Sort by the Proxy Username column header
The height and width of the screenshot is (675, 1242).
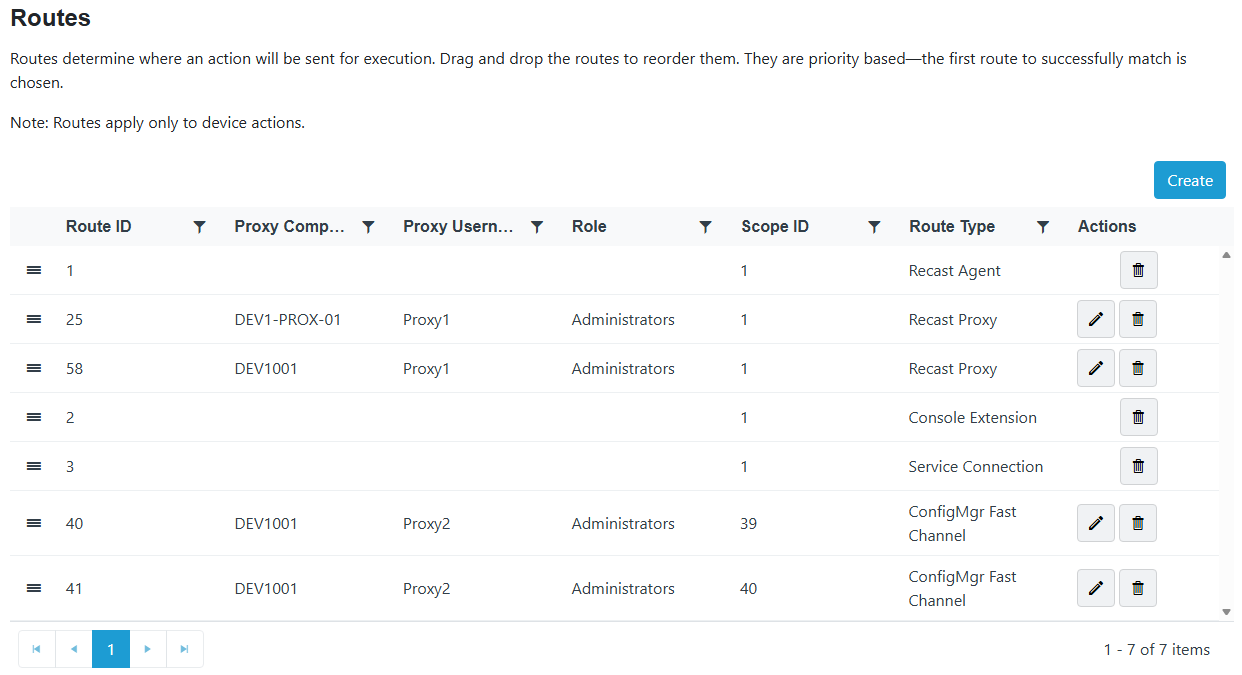tap(458, 227)
